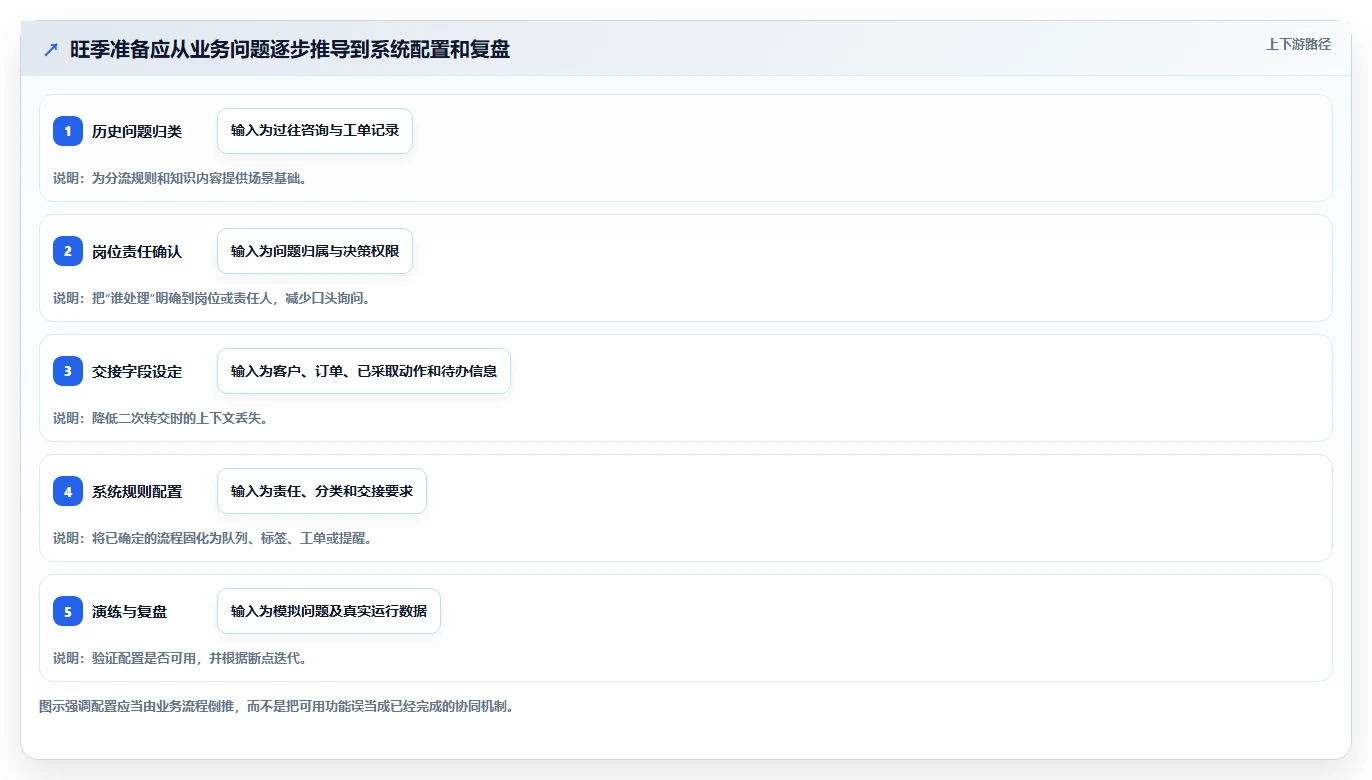Click the note 将已确定的流程固化为队列、标签、工单或提醒
This screenshot has height=780, width=1372.
(x=213, y=538)
